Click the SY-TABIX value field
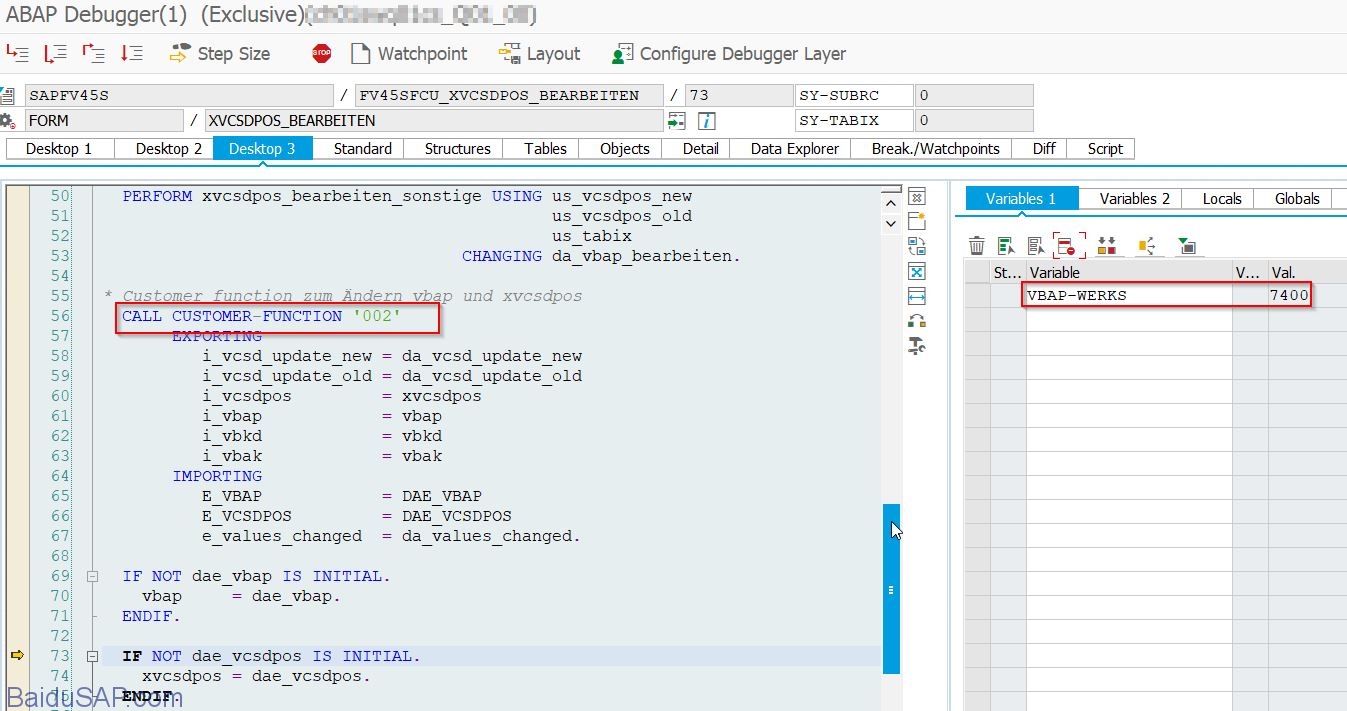Screen dimensions: 1347x711 (x=973, y=121)
